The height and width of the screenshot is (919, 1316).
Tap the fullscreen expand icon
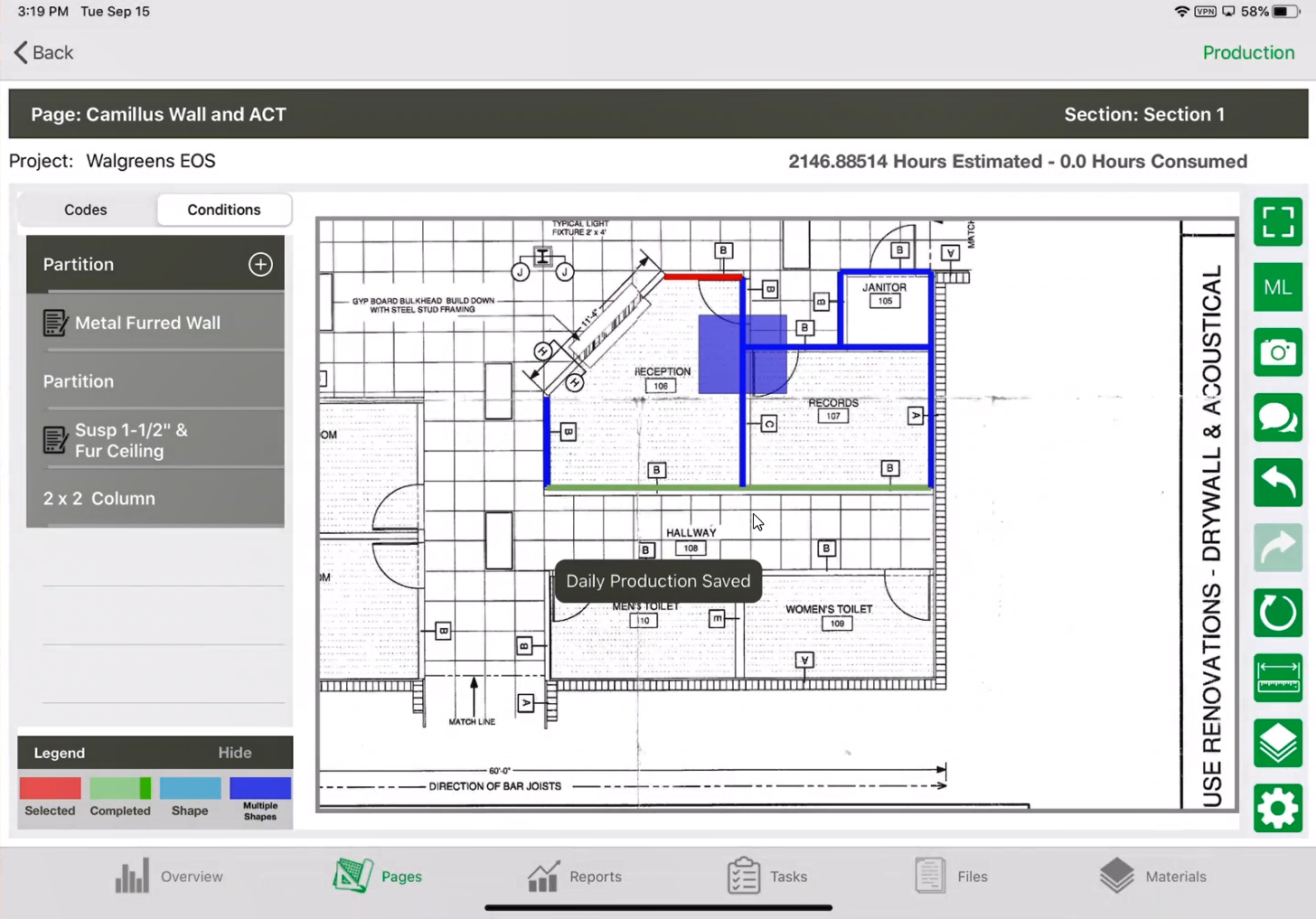[1277, 222]
